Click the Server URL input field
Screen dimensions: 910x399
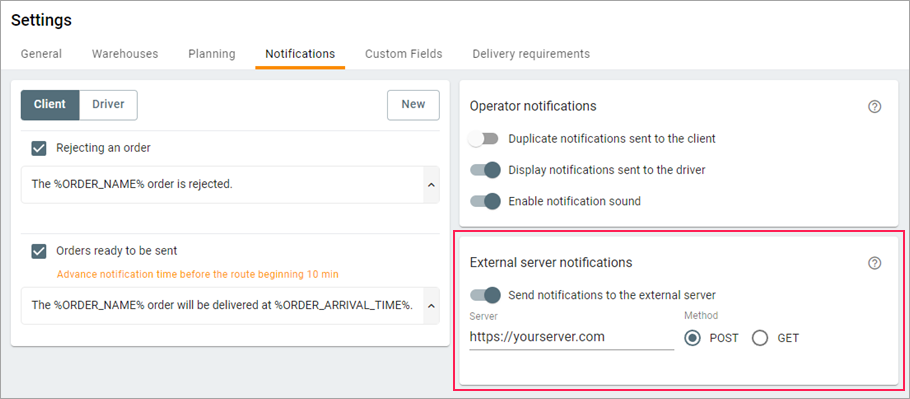(572, 337)
